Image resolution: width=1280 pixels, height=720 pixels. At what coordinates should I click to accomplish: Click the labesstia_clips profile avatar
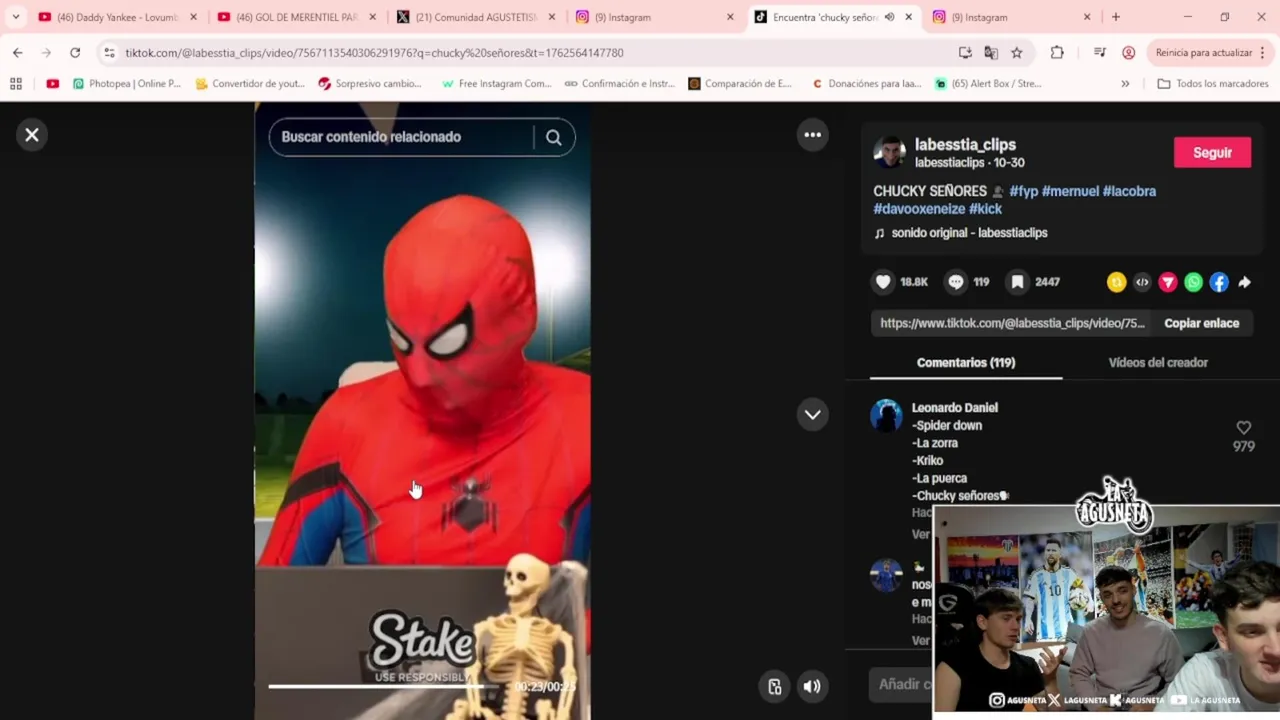tap(889, 153)
